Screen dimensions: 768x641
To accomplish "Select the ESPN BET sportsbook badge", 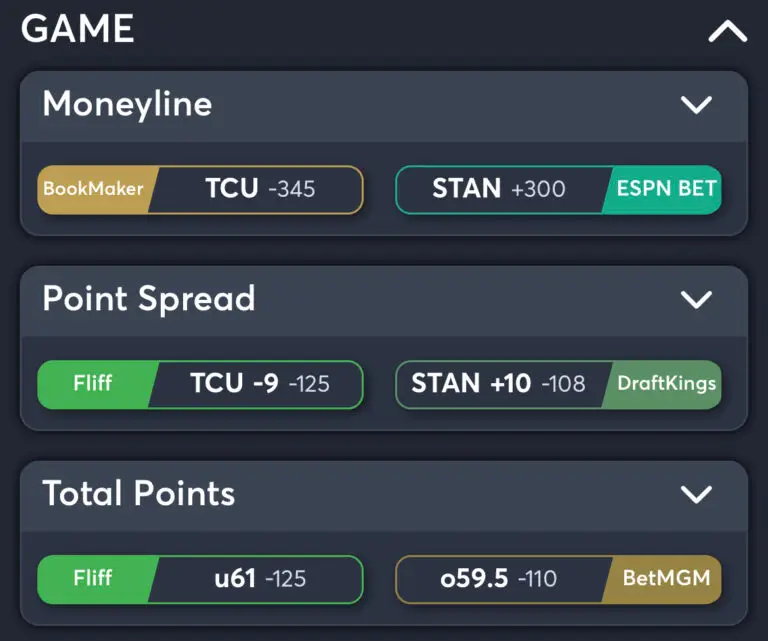I will coord(664,189).
